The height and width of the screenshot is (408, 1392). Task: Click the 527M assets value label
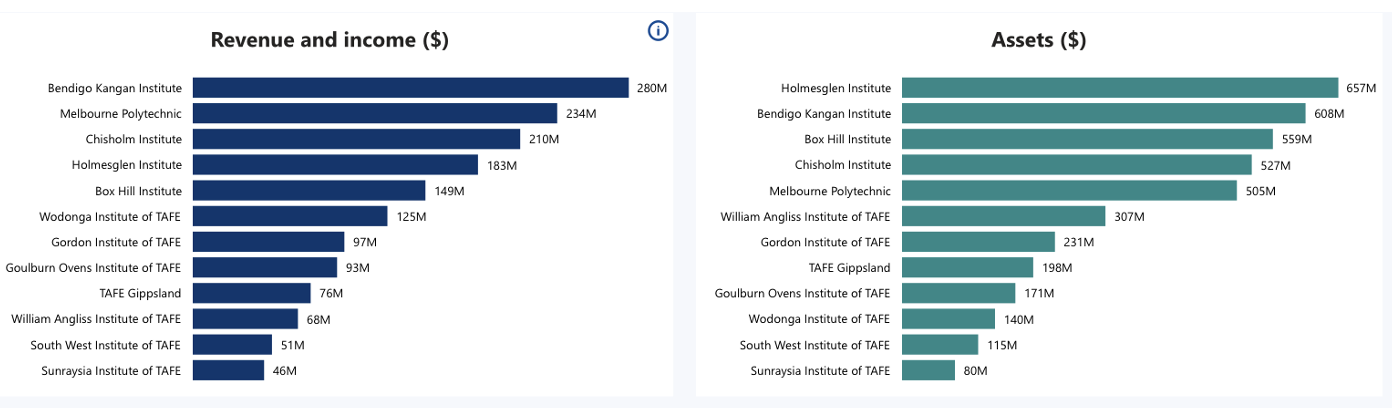click(1275, 165)
